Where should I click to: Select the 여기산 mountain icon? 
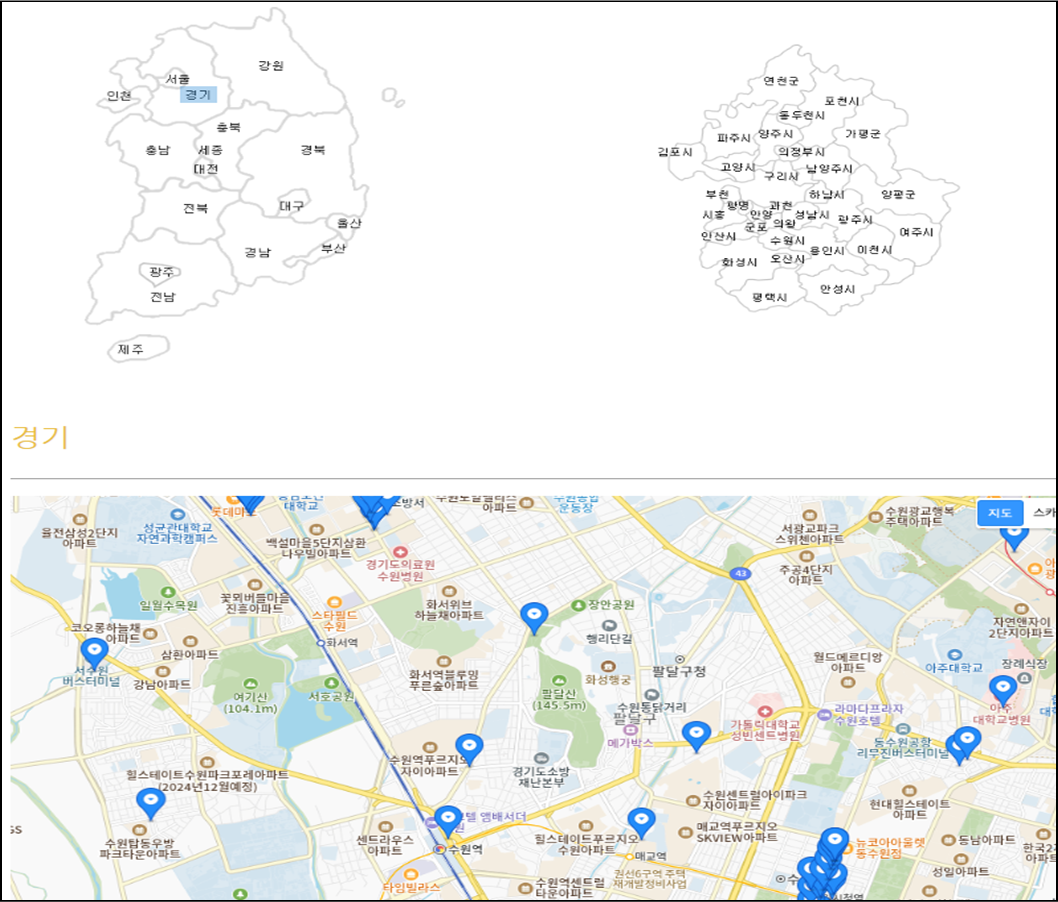coord(250,684)
